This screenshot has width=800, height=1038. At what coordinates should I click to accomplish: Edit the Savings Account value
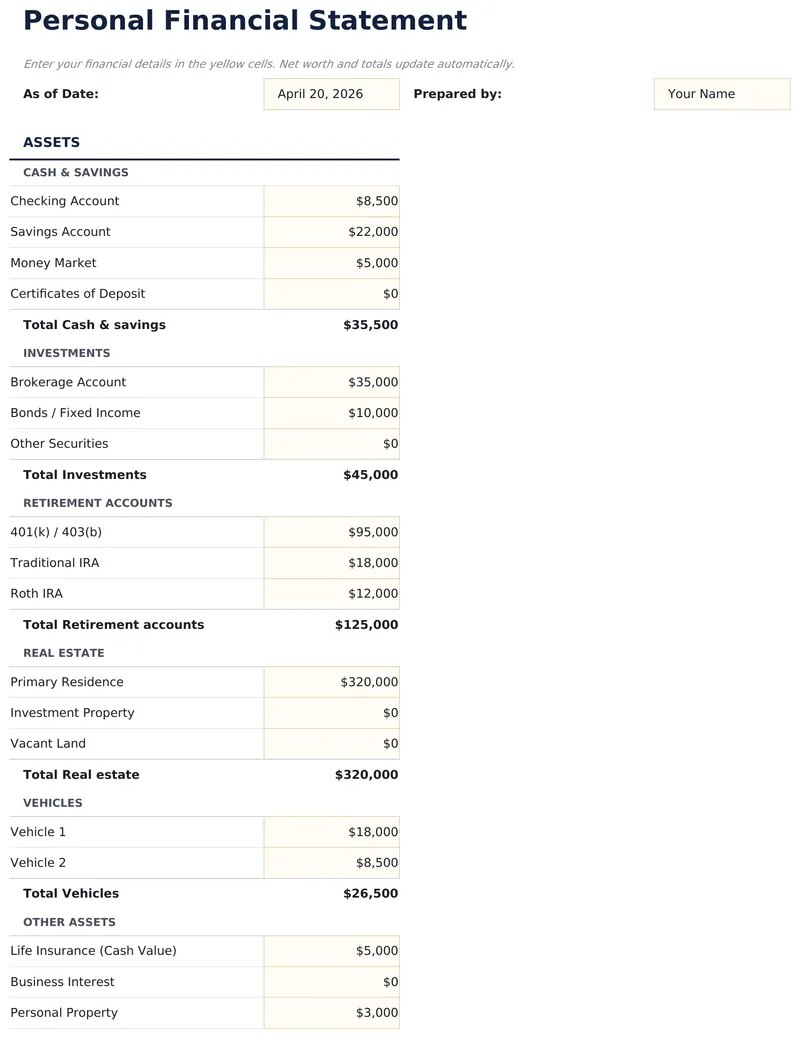point(331,231)
